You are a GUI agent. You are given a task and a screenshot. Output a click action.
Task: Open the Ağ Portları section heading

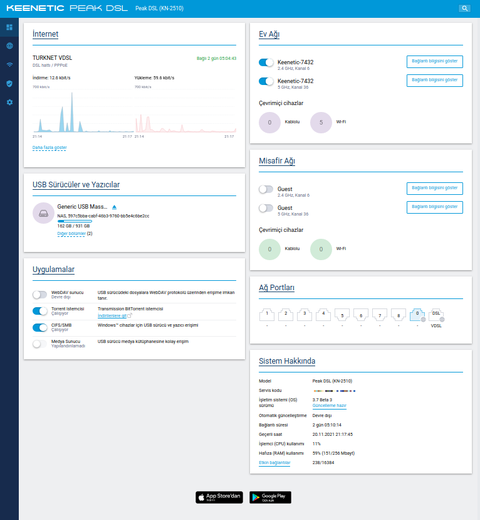[277, 288]
